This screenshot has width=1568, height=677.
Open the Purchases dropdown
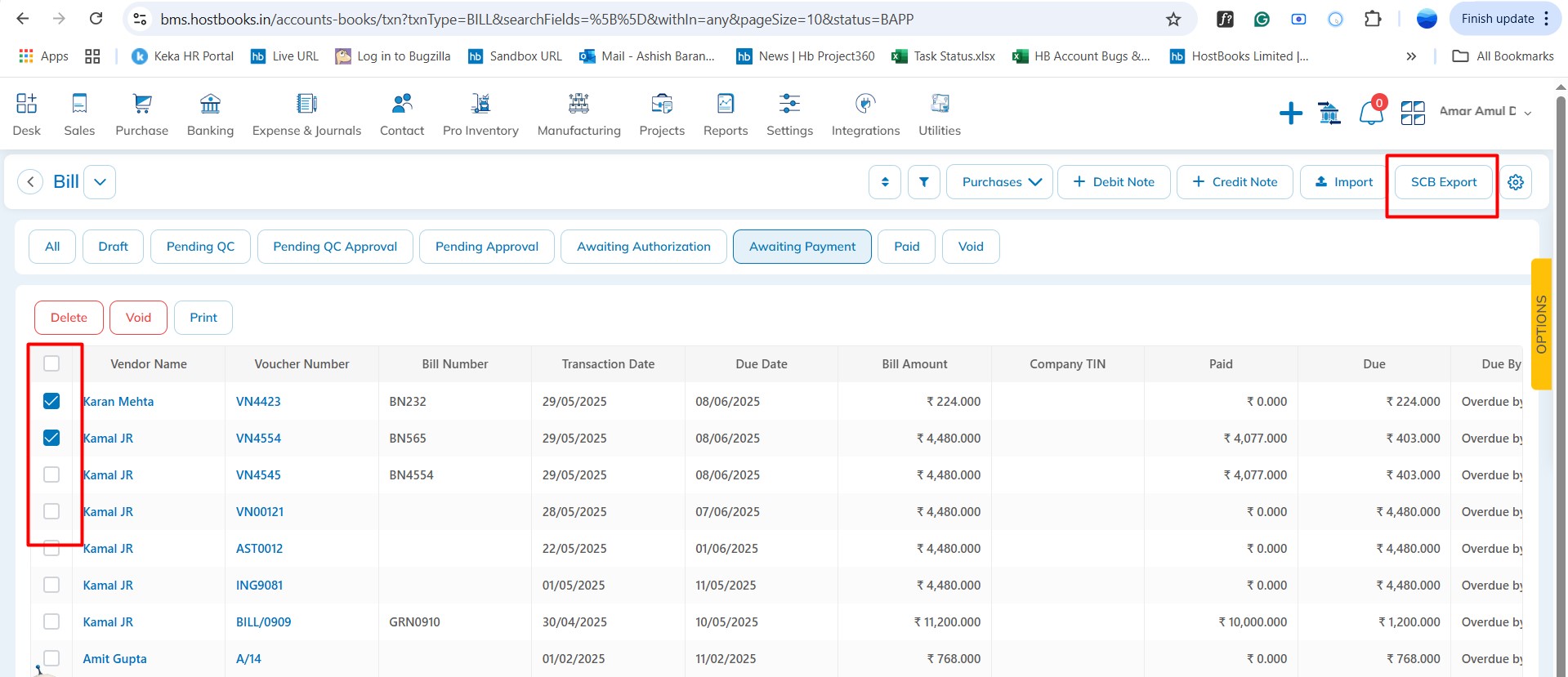tap(1000, 182)
